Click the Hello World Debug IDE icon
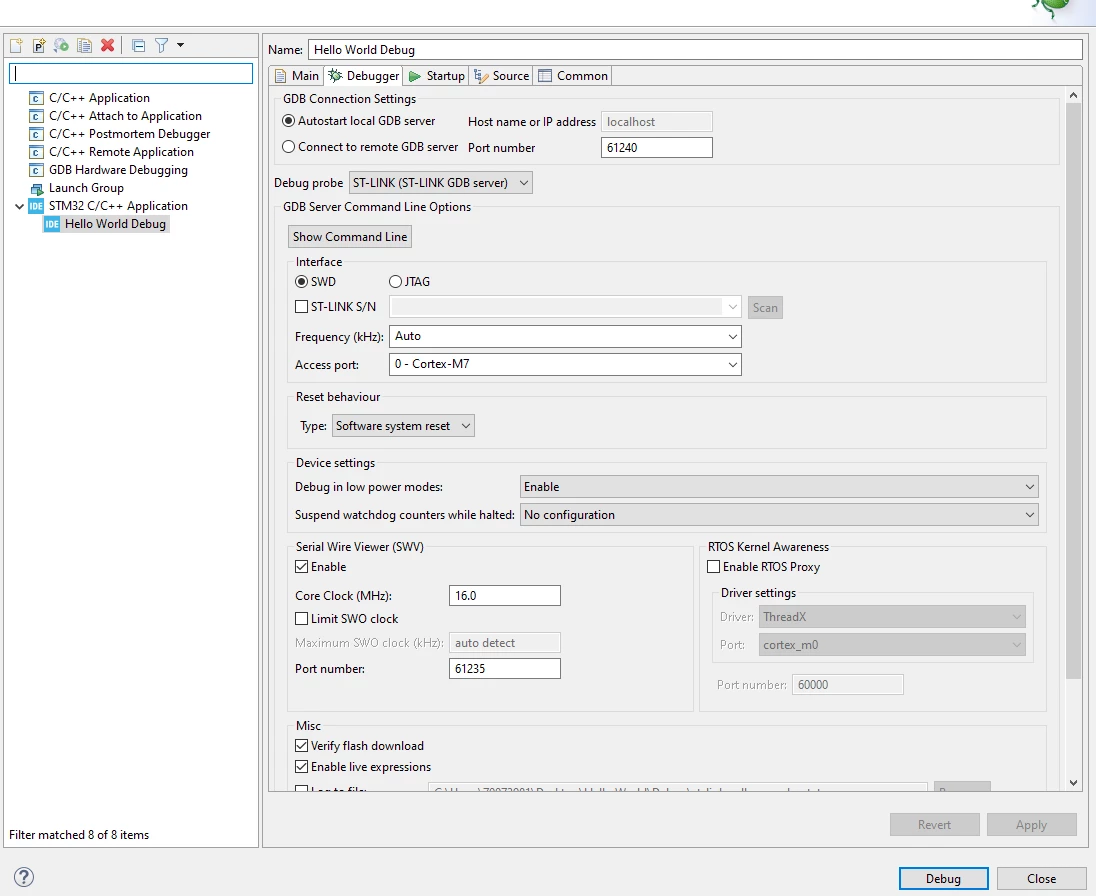1096x896 pixels. [52, 224]
